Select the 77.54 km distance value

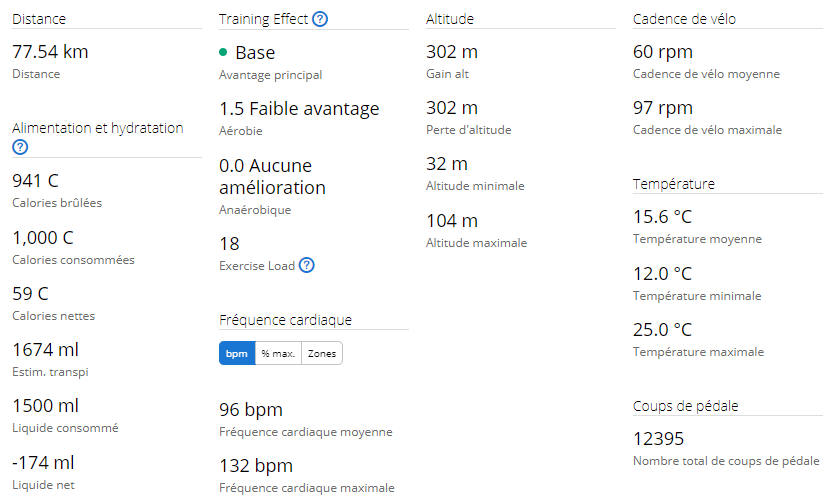pyautogui.click(x=50, y=52)
